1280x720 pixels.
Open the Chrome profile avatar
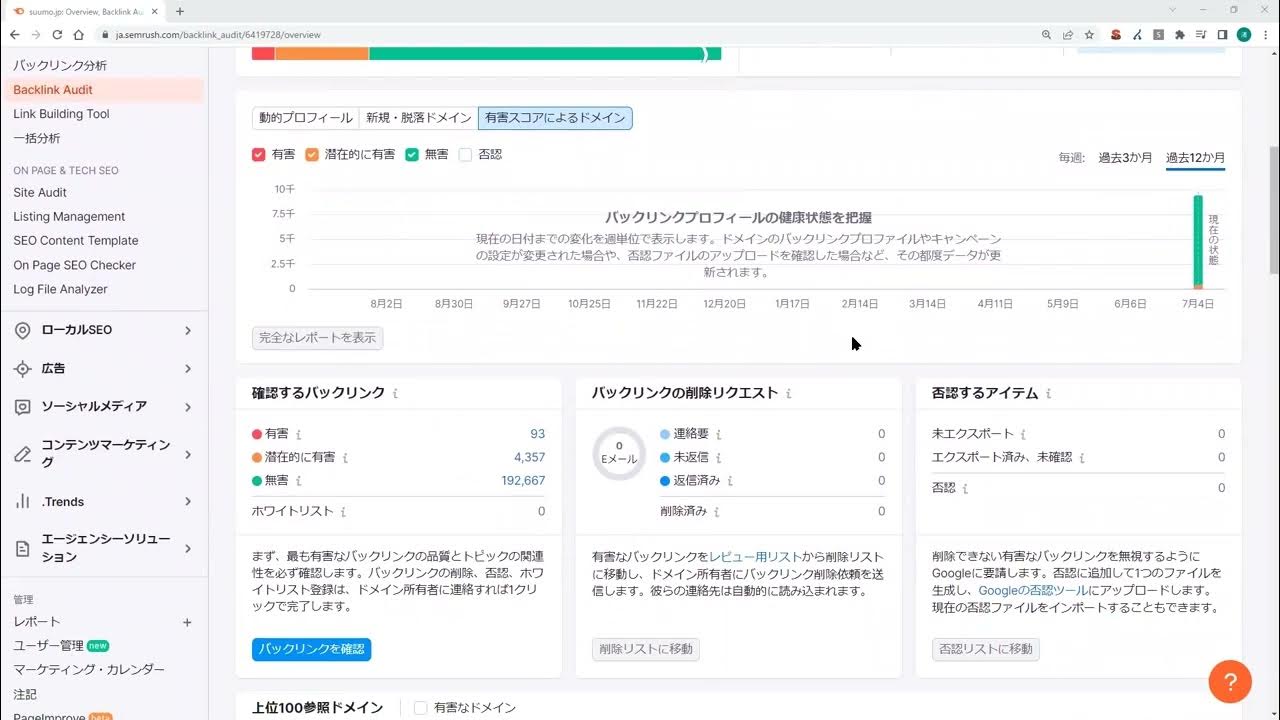(x=1243, y=34)
